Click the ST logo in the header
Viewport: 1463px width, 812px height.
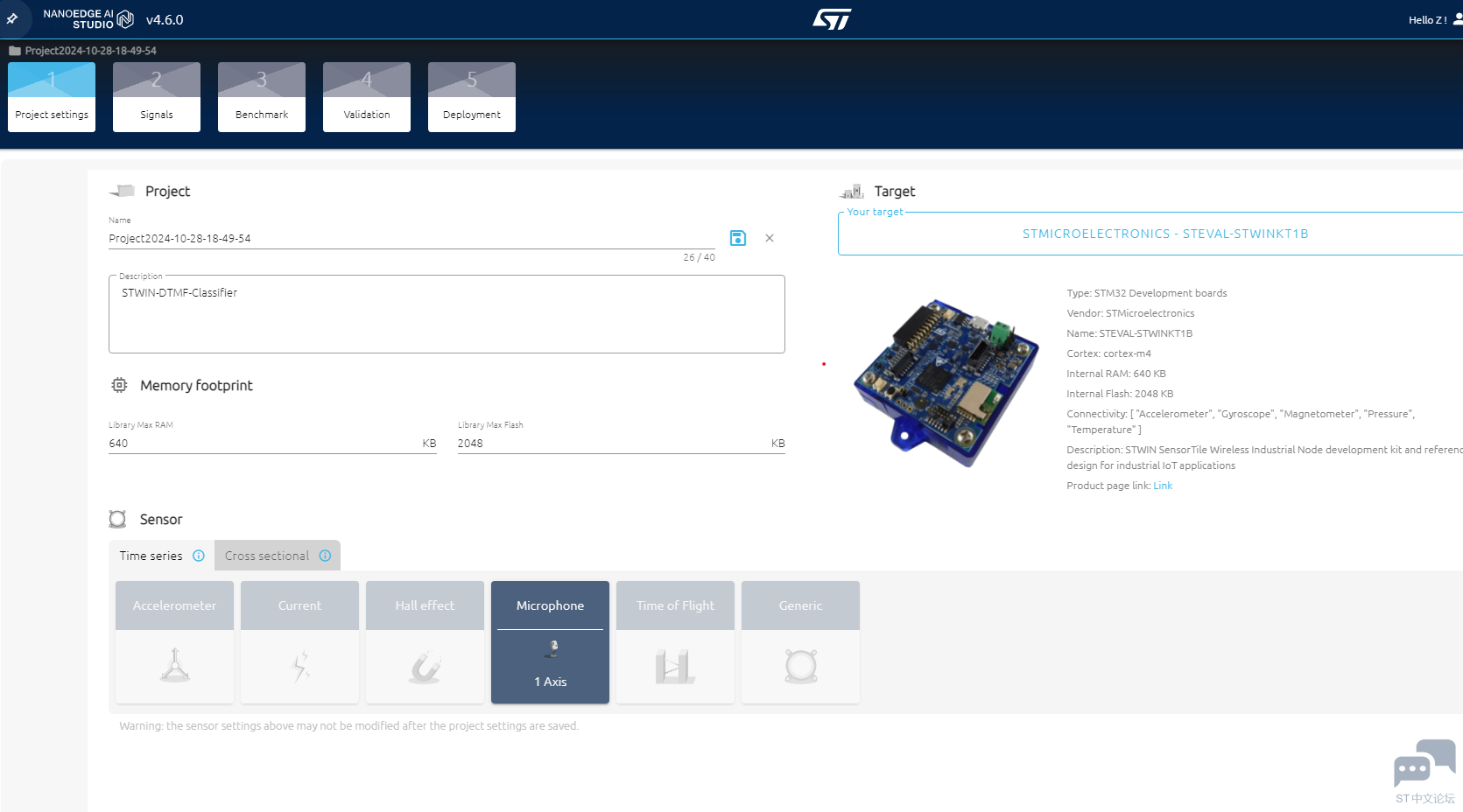coord(832,19)
